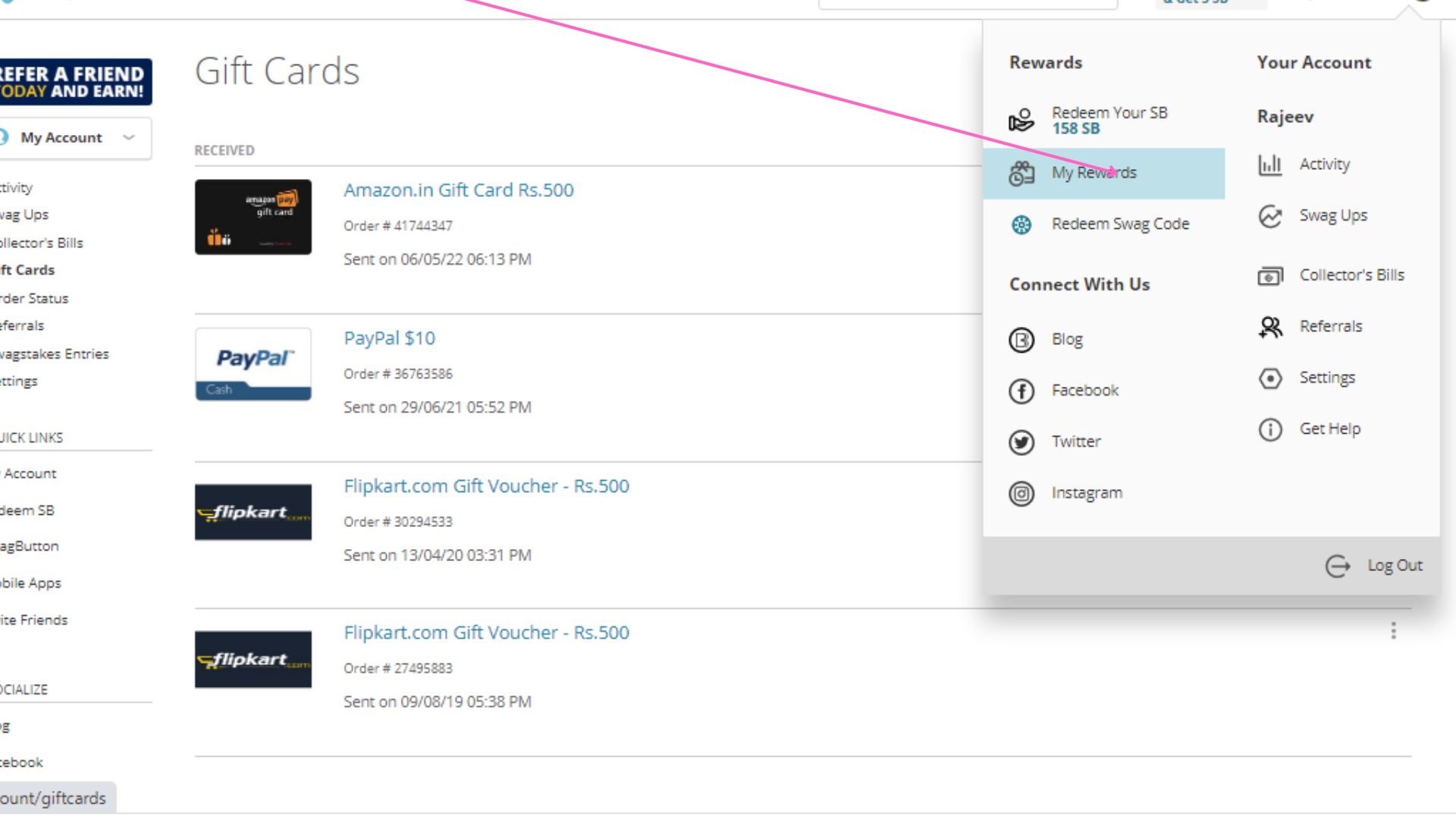Click the Referrals people icon

pyautogui.click(x=1270, y=327)
